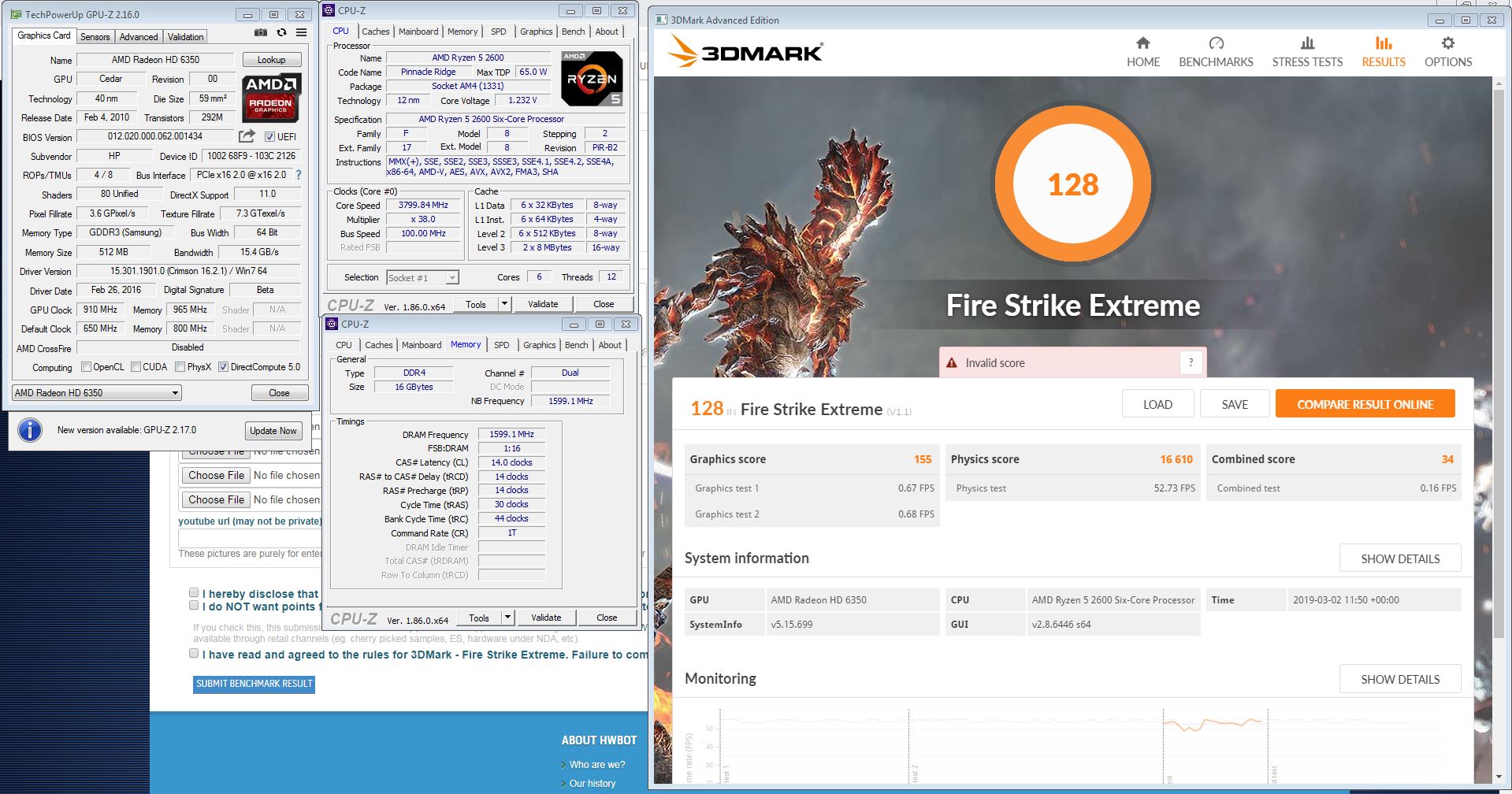Image resolution: width=1512 pixels, height=794 pixels.
Task: Click the 'Who are we?' link
Action: [x=597, y=765]
